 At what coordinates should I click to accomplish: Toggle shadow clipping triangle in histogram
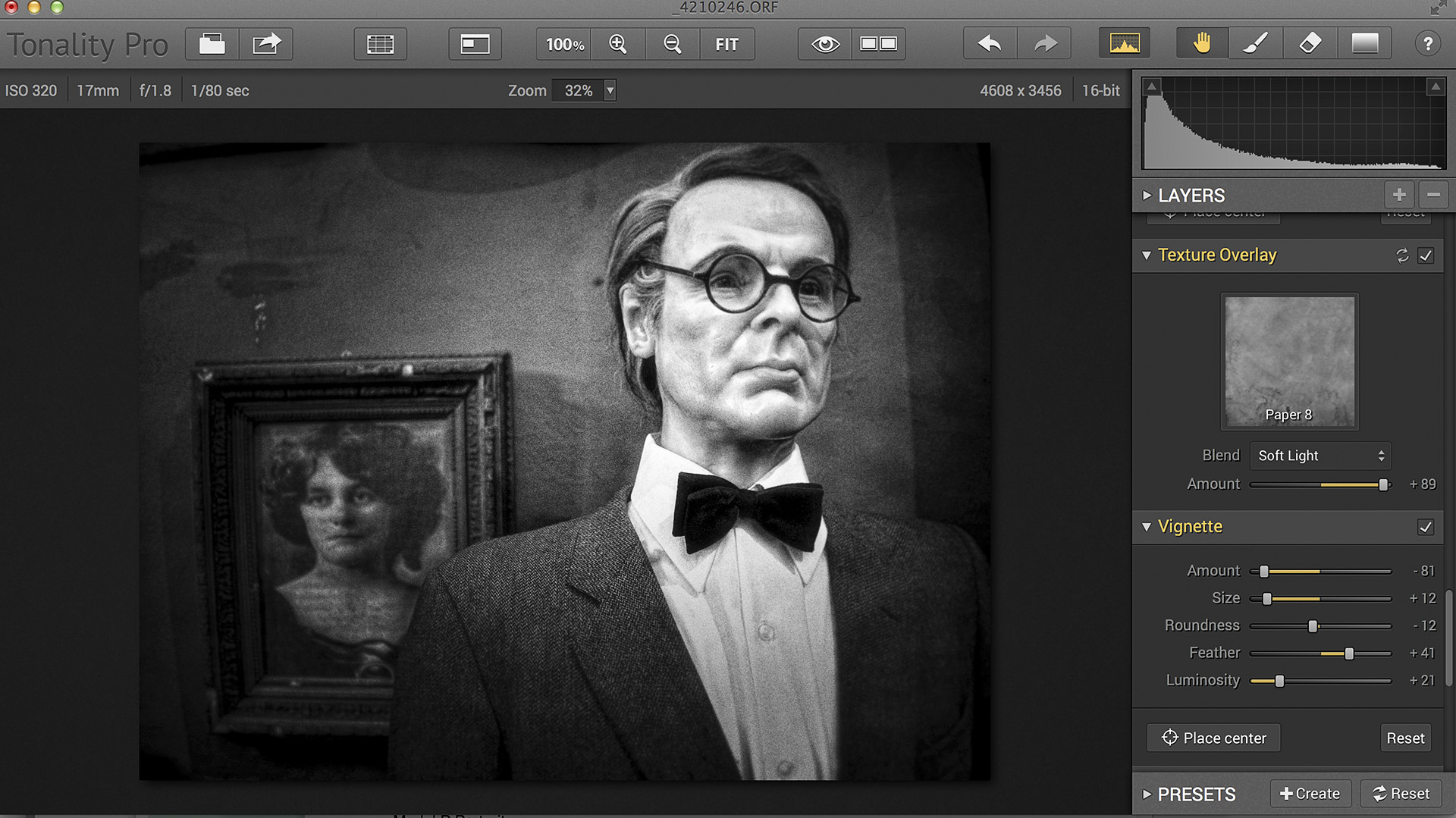(x=1152, y=87)
